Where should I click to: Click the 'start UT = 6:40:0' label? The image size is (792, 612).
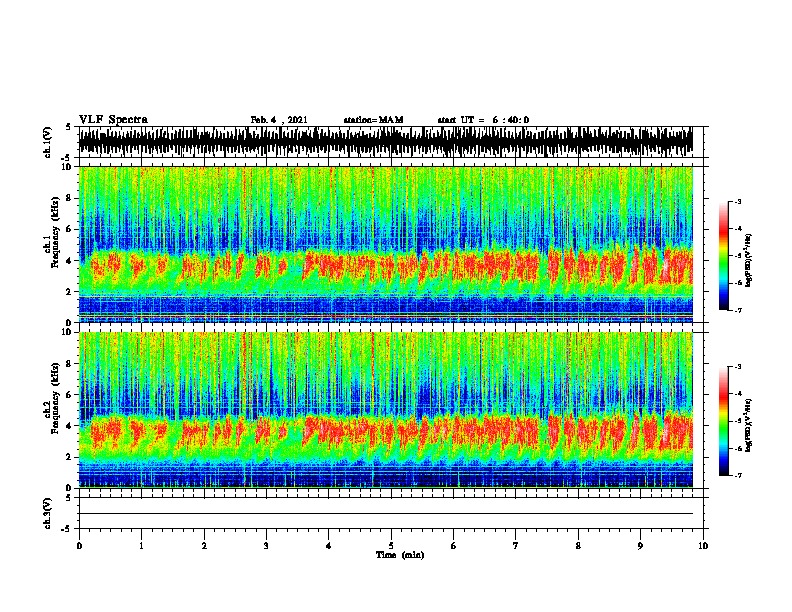483,120
